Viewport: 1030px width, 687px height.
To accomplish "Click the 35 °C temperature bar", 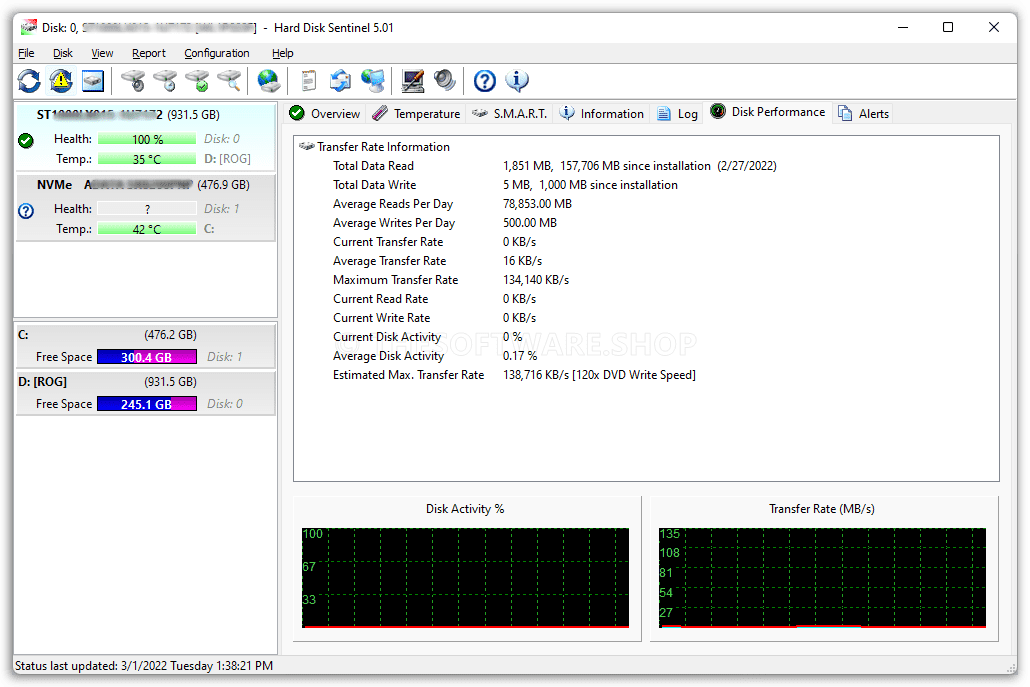I will [147, 159].
